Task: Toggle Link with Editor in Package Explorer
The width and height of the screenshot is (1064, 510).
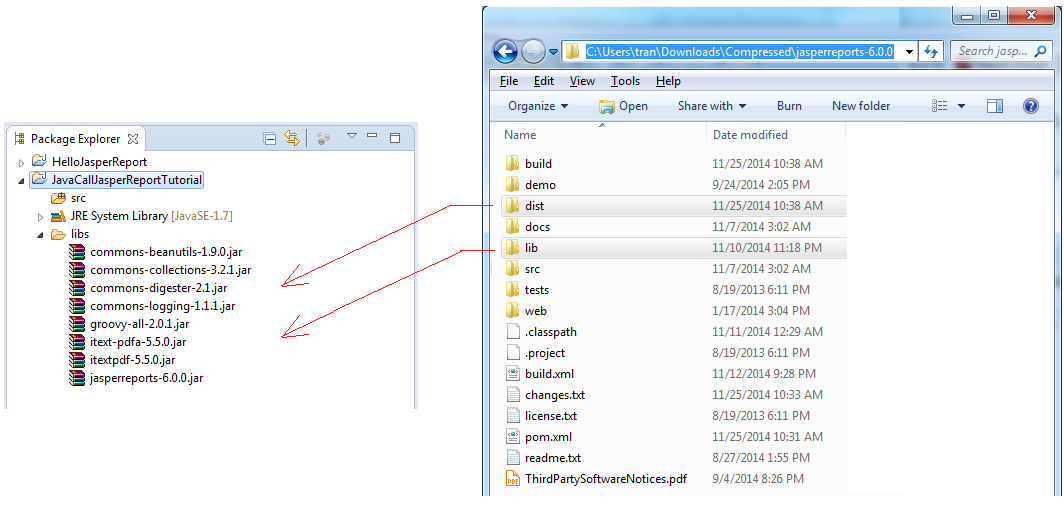Action: [x=292, y=138]
